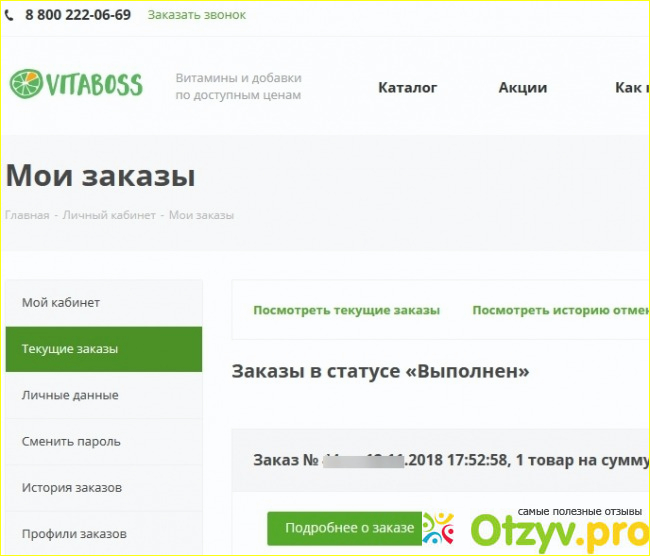Select the partially visible 'Как к' menu item
This screenshot has height=556, width=650.
coord(629,87)
